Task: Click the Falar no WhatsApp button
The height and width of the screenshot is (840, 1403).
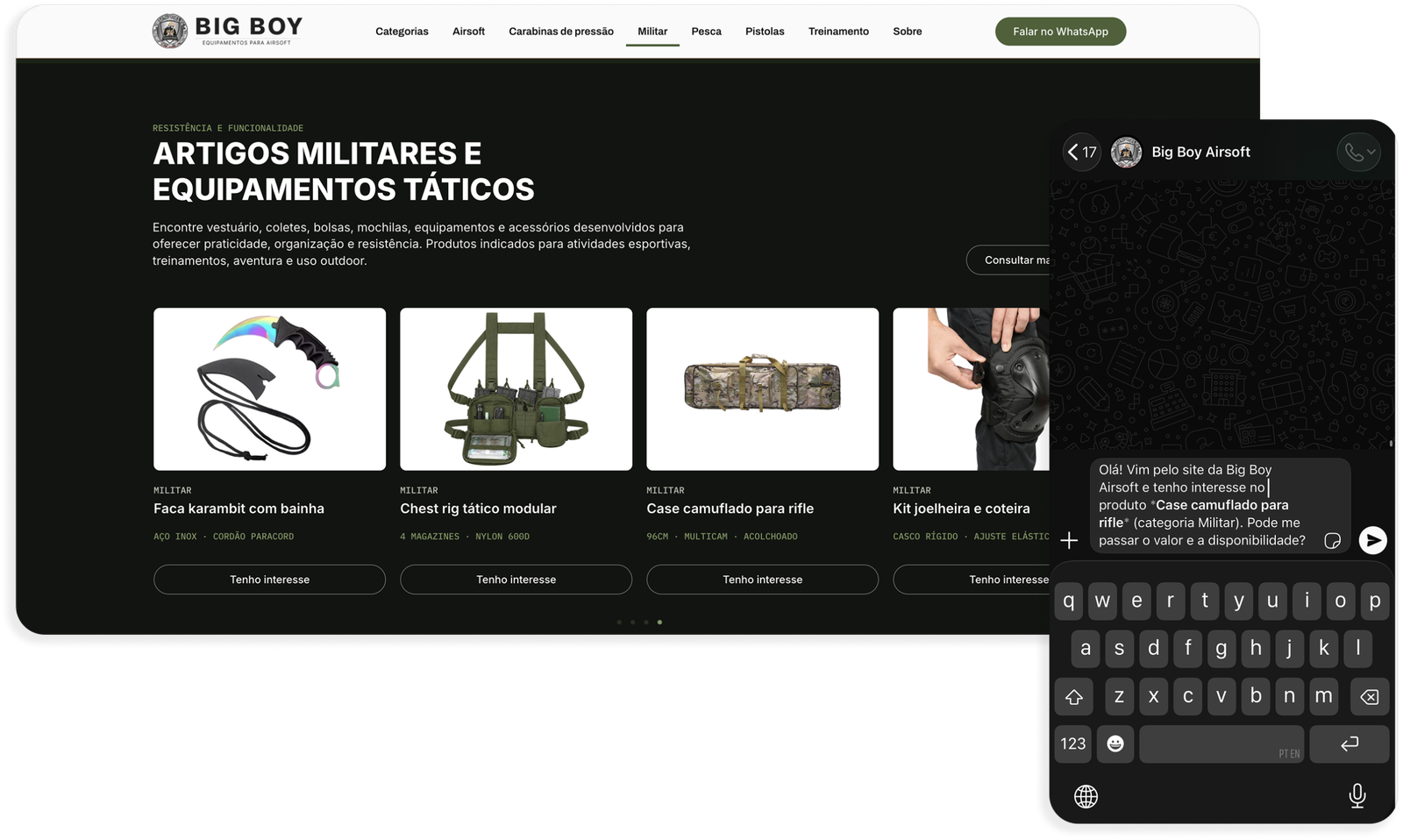Action: 1060,32
